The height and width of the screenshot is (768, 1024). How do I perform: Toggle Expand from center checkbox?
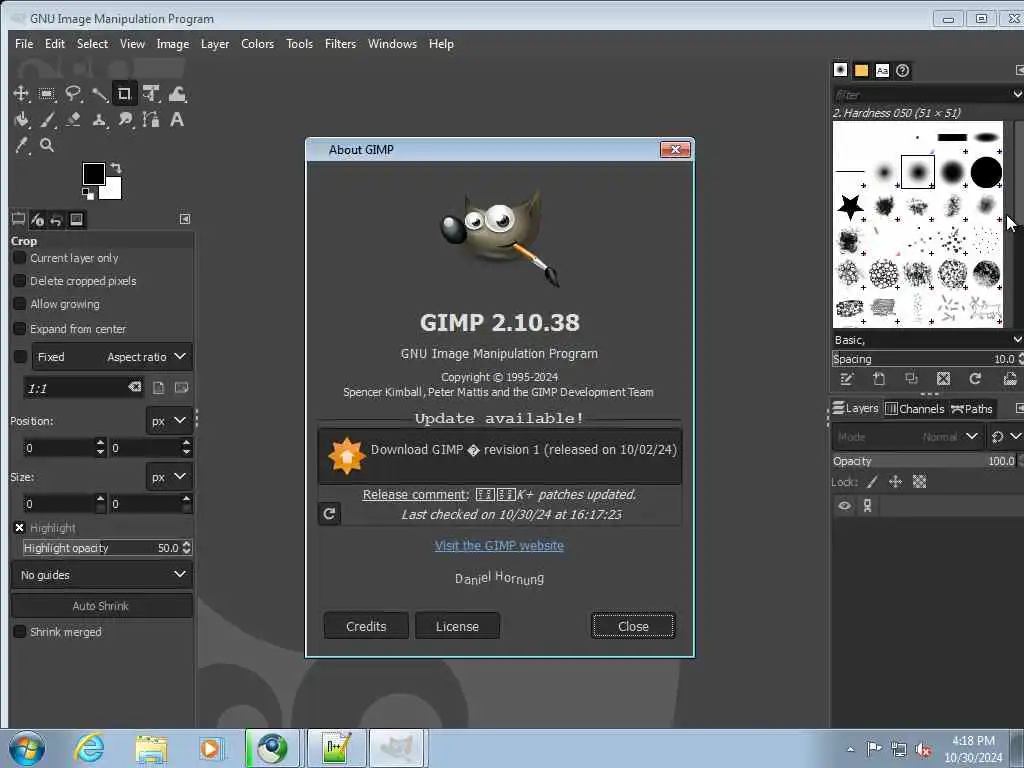point(20,328)
